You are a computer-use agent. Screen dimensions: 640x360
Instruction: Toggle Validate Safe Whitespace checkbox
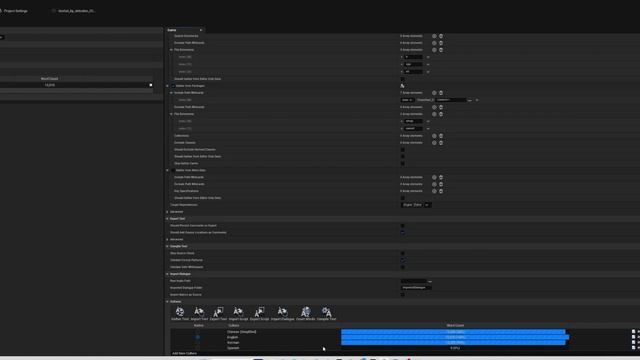pos(402,267)
